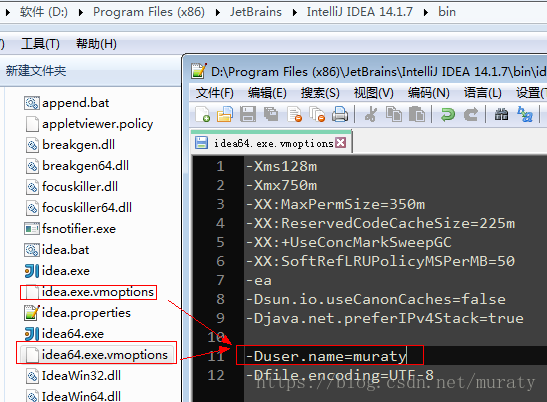Select the focuskiller.dll file
547x402 pixels.
(71, 187)
